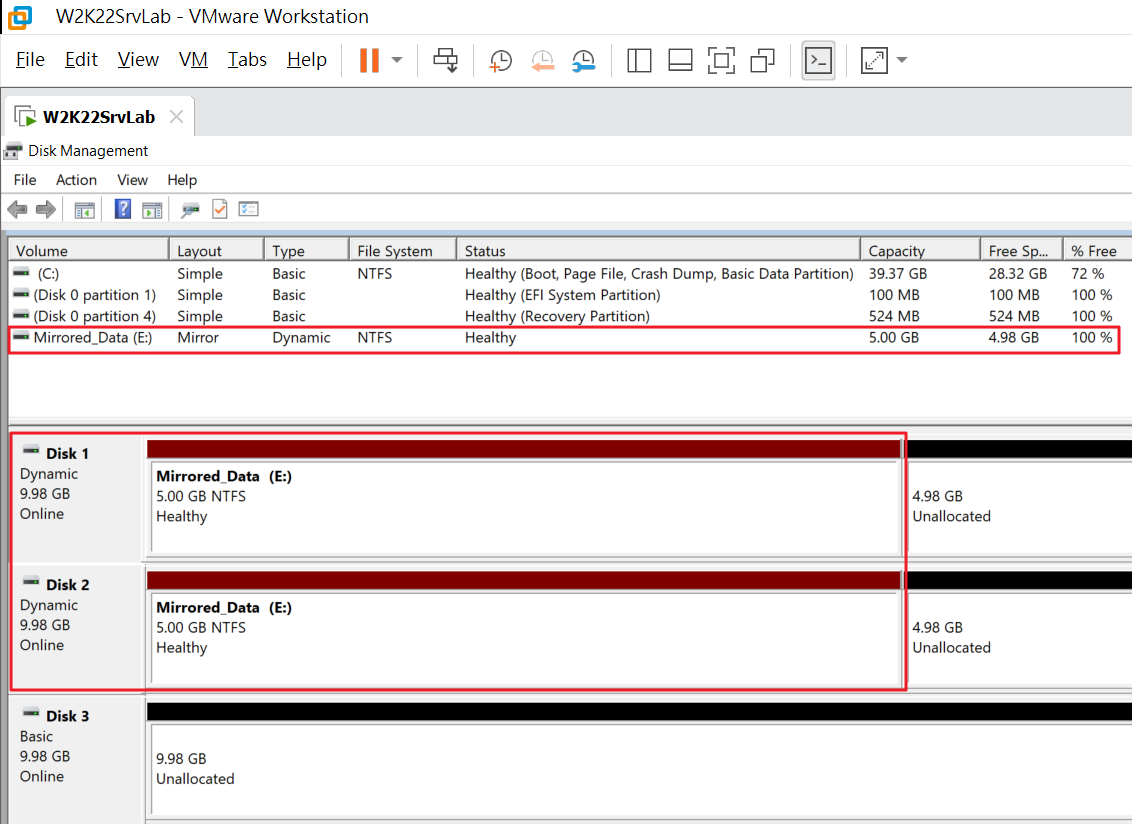Screen dimensions: 1132x824
Task: Sort by Volume column header
Action: [89, 251]
